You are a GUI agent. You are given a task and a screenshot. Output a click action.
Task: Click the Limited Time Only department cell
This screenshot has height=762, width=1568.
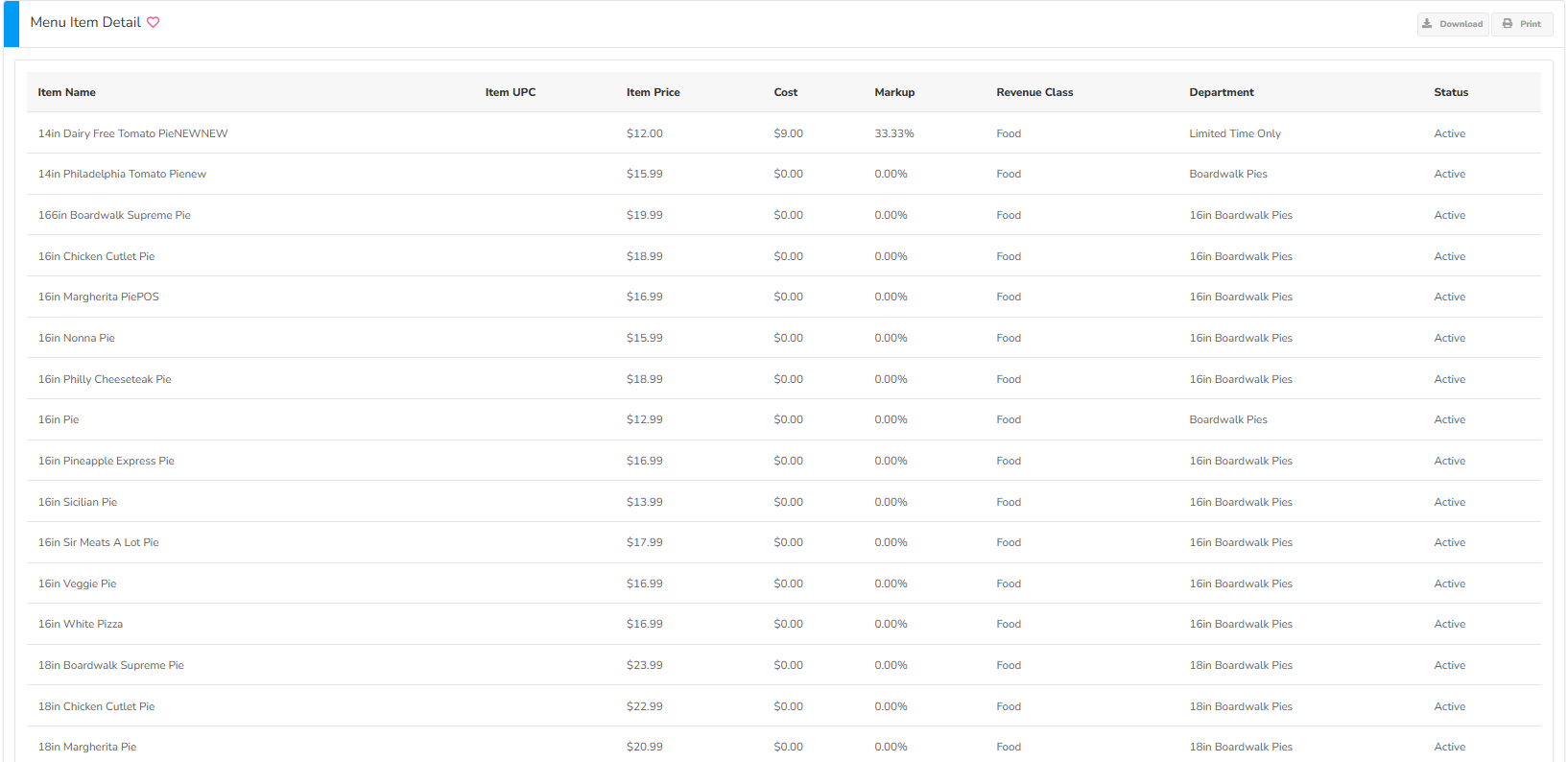tap(1234, 133)
